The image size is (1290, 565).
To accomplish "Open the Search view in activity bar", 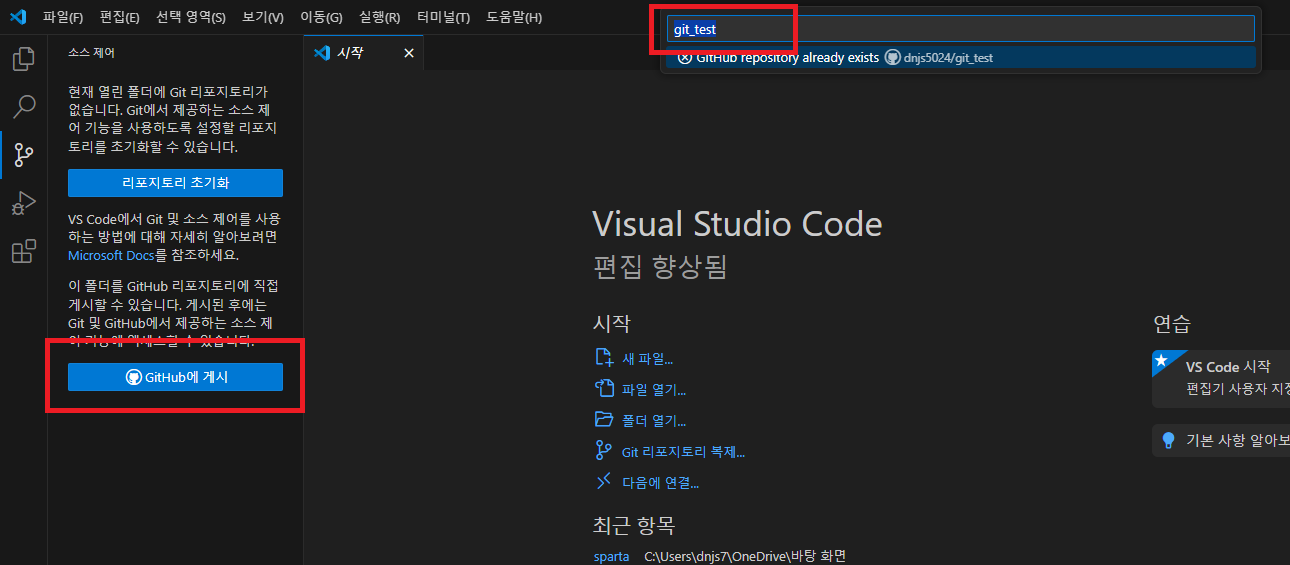I will pyautogui.click(x=23, y=106).
